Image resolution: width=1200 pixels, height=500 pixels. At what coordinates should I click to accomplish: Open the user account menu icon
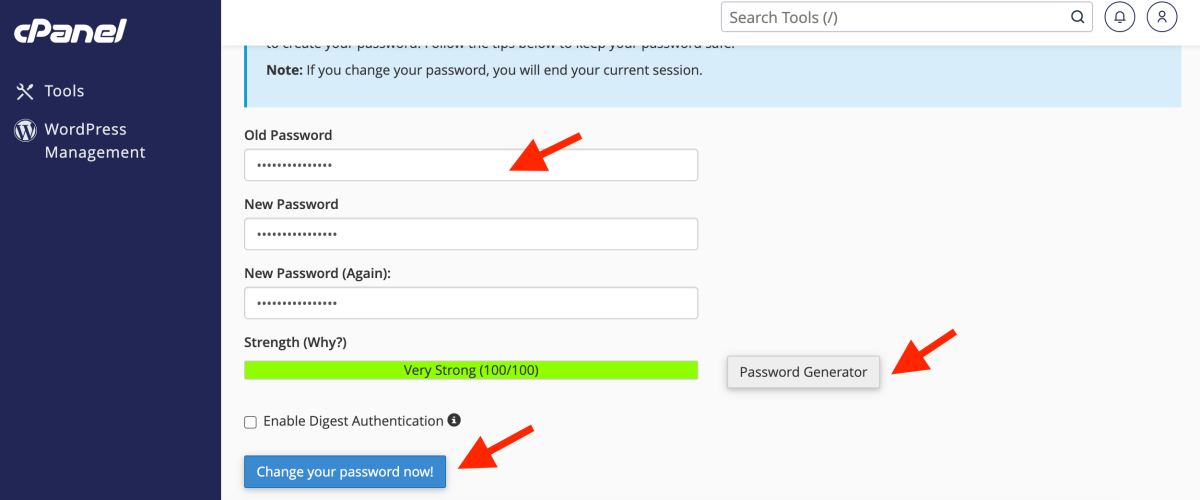[1161, 17]
